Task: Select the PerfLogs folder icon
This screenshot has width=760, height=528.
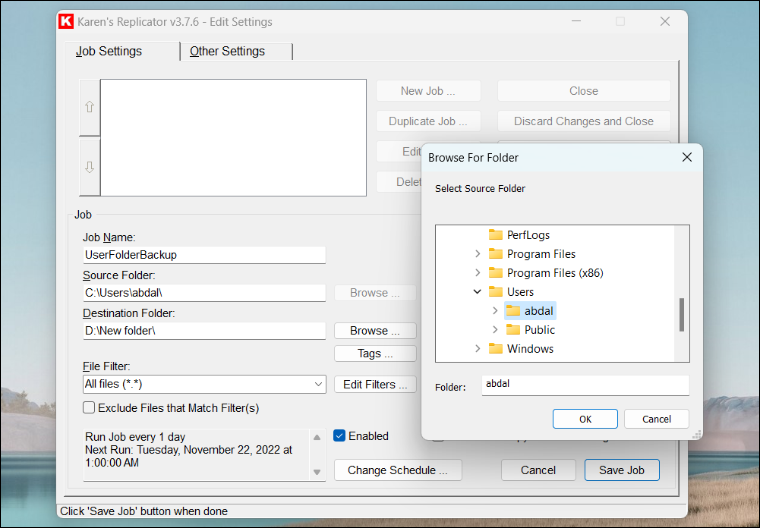Action: [x=495, y=235]
